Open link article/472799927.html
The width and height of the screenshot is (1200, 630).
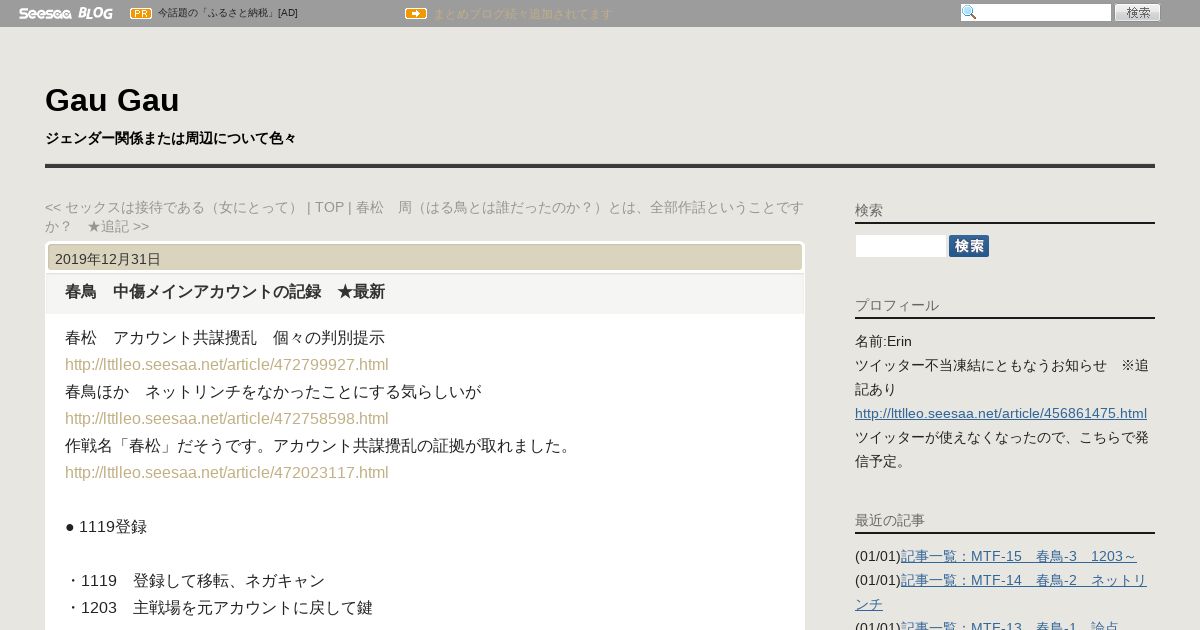click(x=227, y=365)
